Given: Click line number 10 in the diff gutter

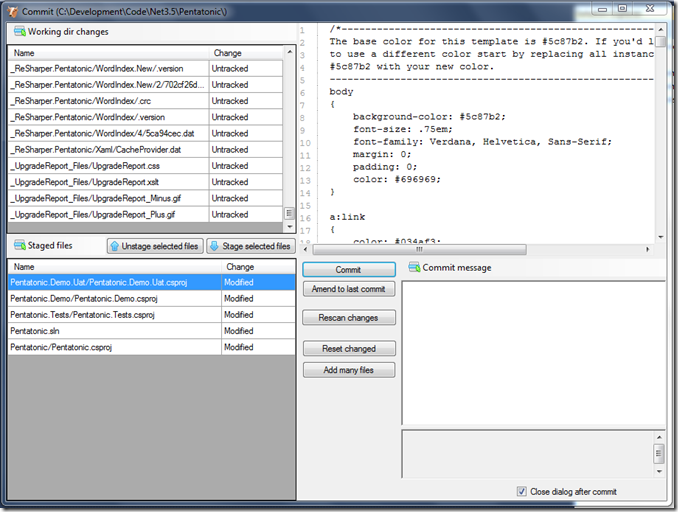Looking at the screenshot, I should (x=305, y=143).
